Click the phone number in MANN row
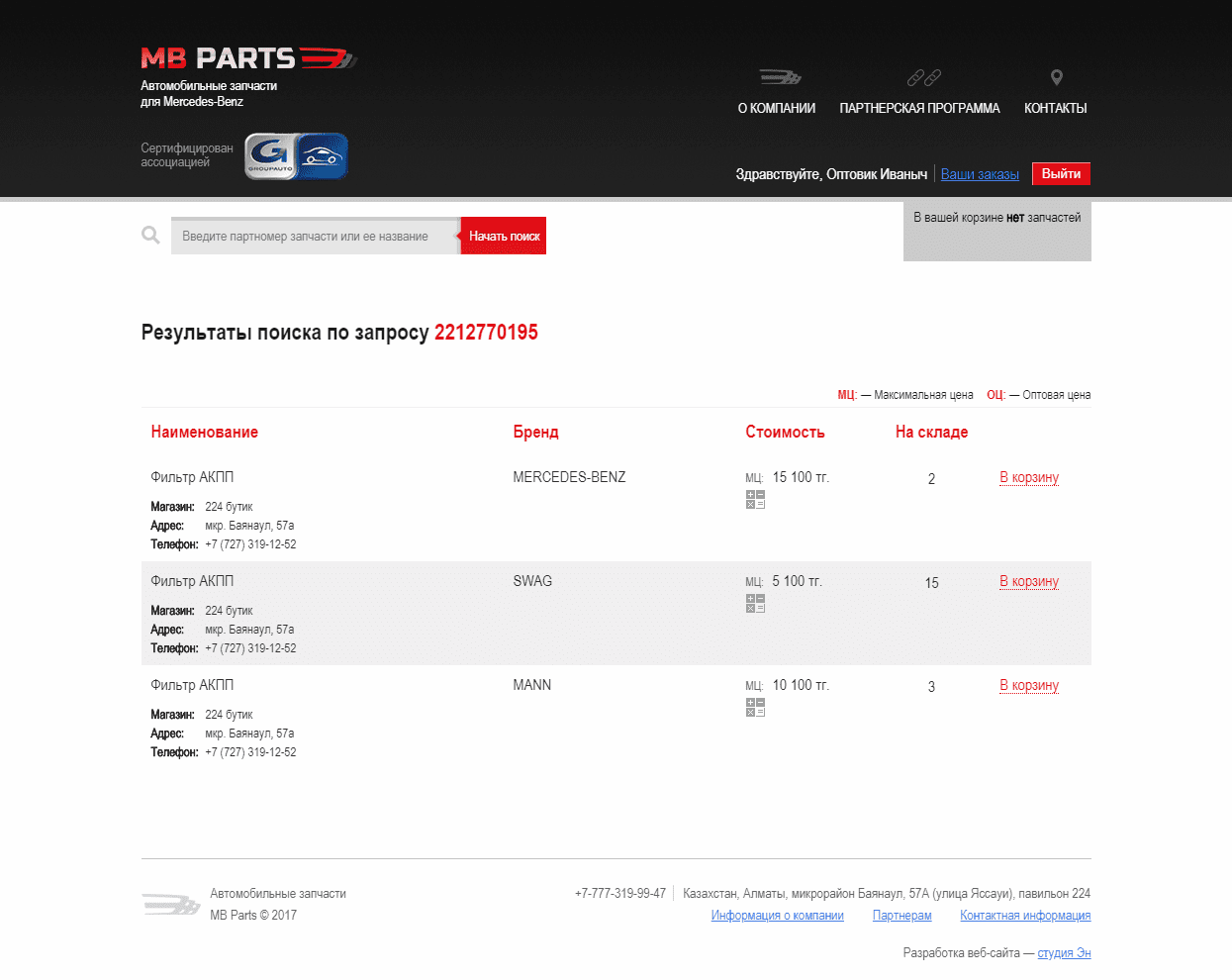 (x=250, y=752)
